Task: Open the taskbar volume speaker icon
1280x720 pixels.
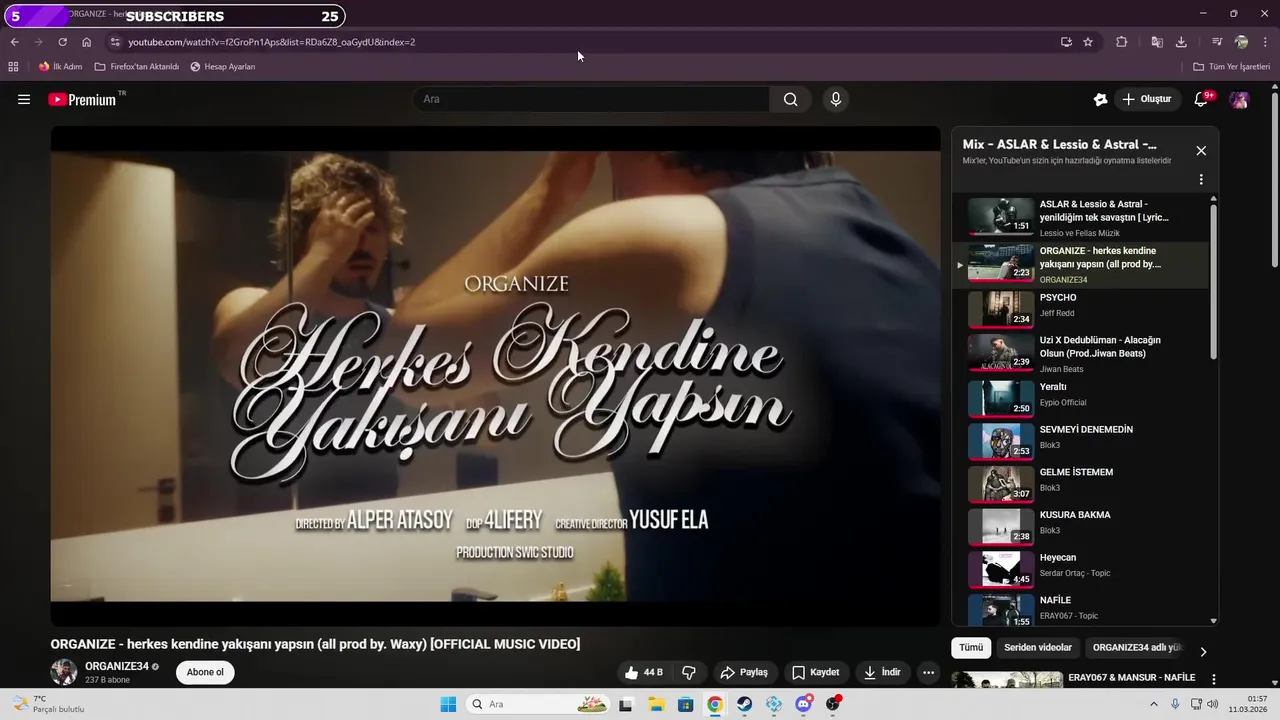Action: click(1211, 704)
